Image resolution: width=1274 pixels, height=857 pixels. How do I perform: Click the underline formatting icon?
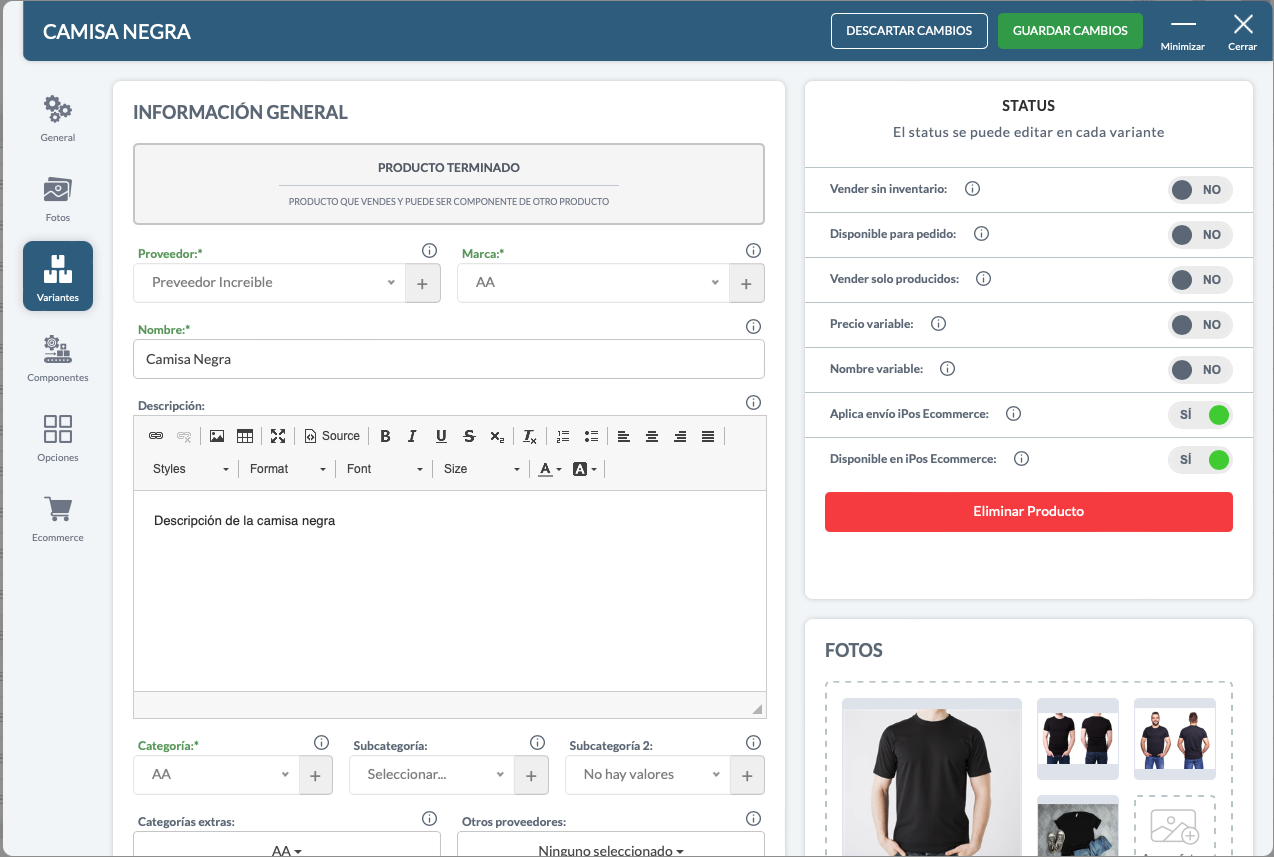[441, 436]
